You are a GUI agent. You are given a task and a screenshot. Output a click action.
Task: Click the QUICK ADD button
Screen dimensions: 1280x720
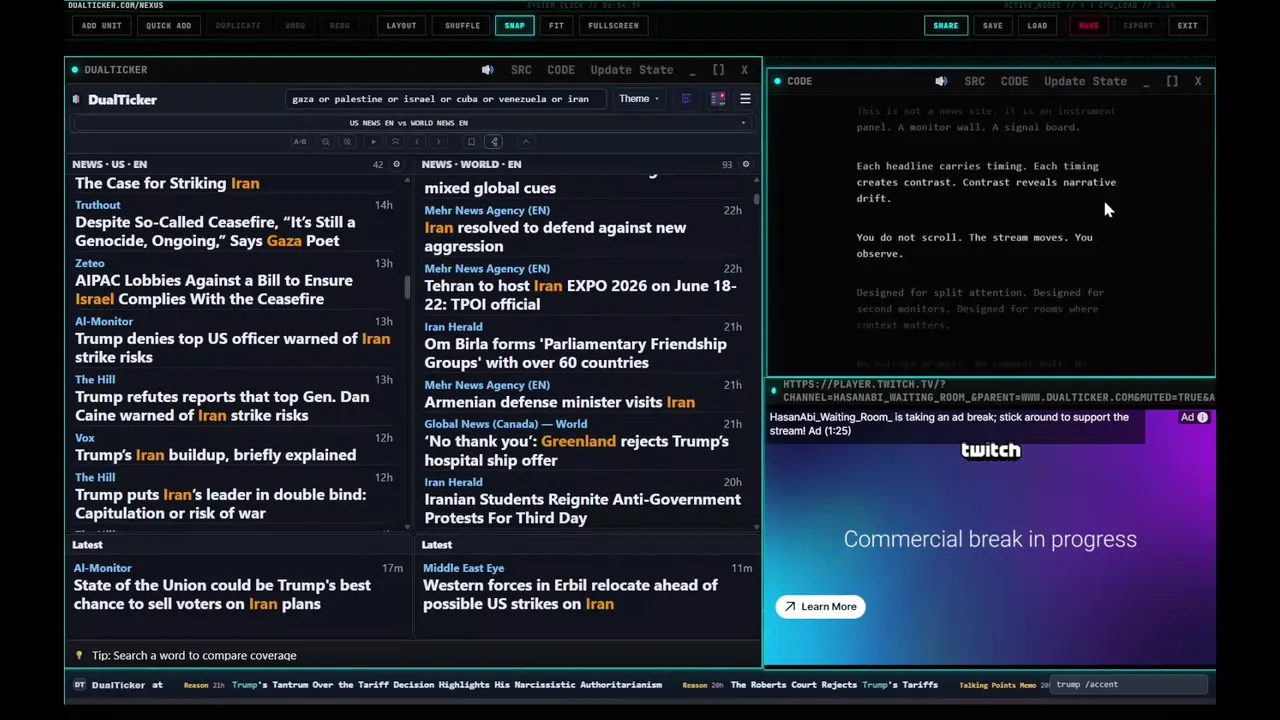[168, 25]
